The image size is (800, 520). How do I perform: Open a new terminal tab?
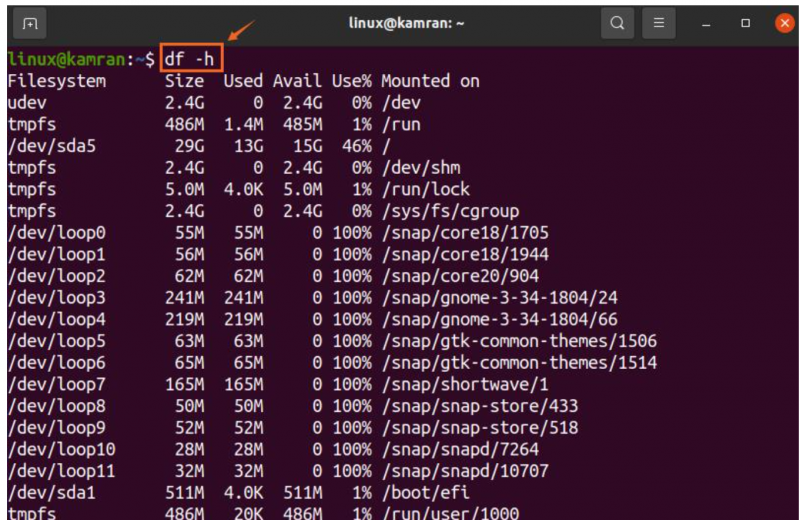click(30, 23)
